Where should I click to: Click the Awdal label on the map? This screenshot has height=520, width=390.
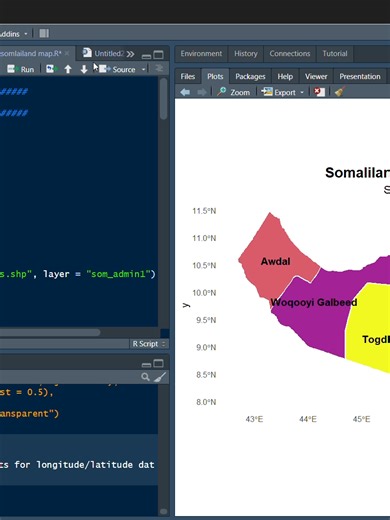[x=275, y=261]
